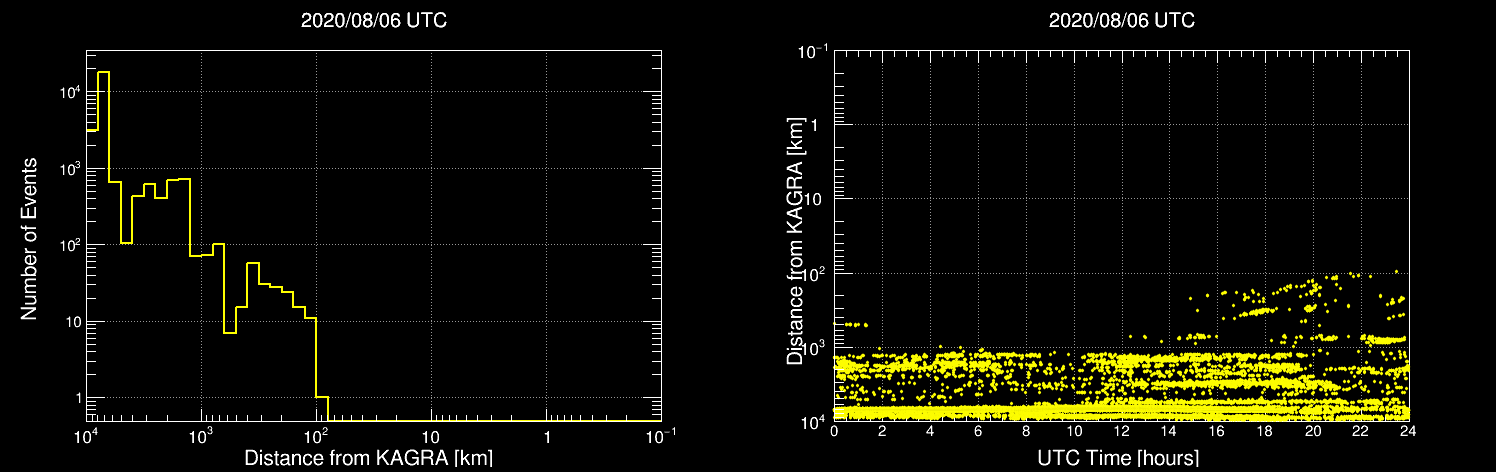Click the 10³ tick on scatter plot distance axis

pos(813,346)
